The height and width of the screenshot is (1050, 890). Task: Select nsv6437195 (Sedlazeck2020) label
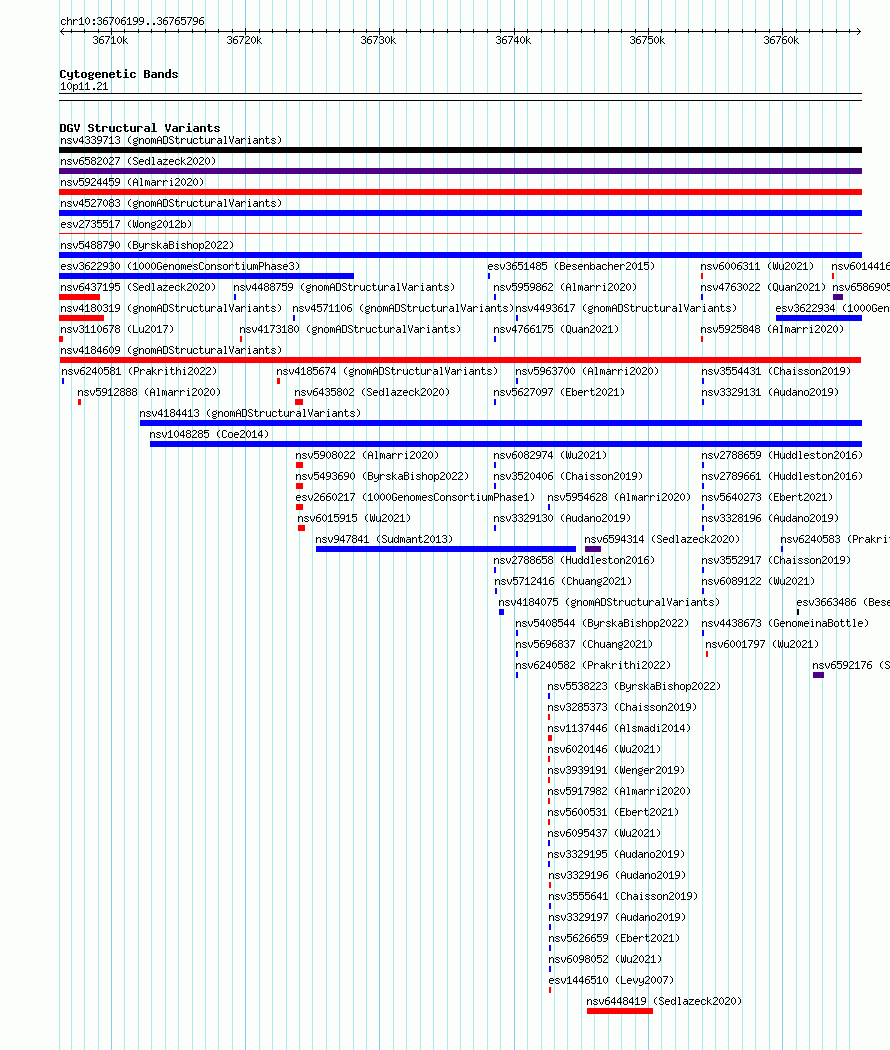[138, 287]
